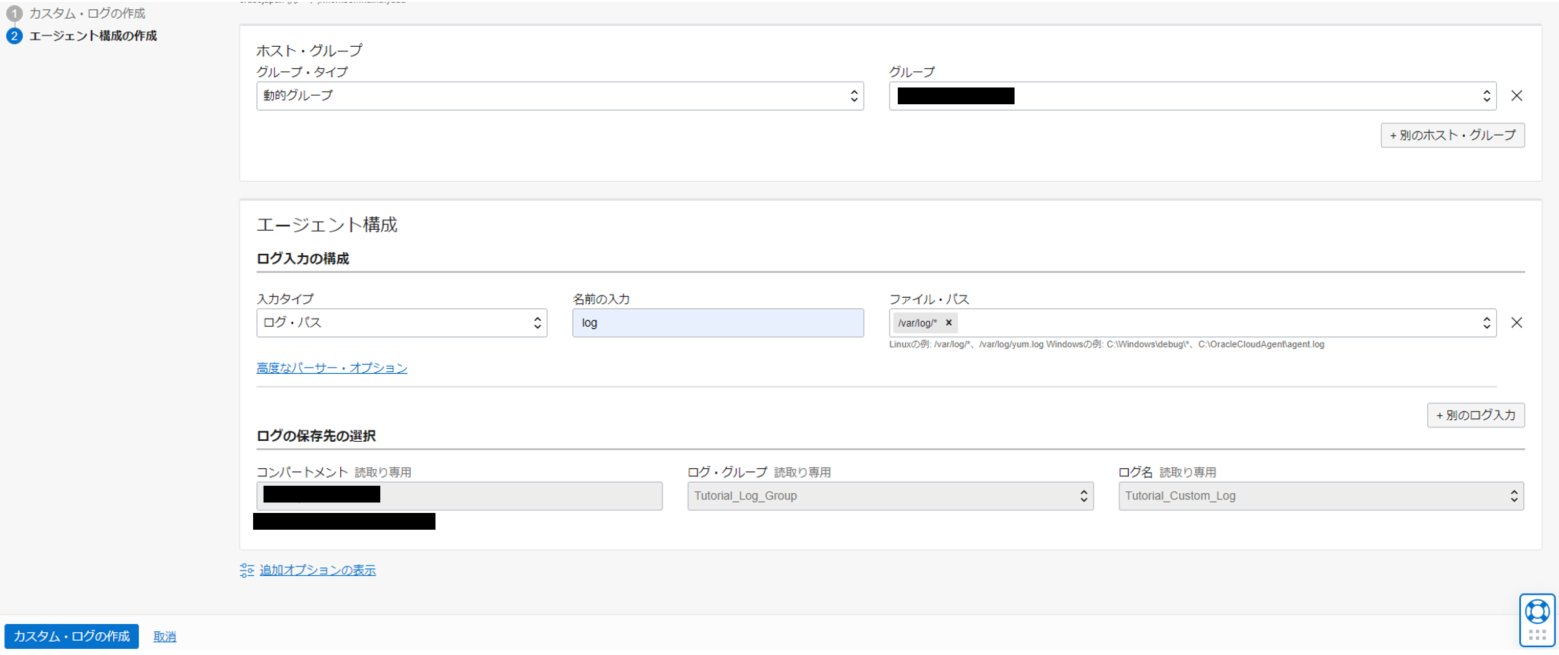Screen dimensions: 1559x655
Task: Click the step 2 circle indicator
Action: coord(15,37)
